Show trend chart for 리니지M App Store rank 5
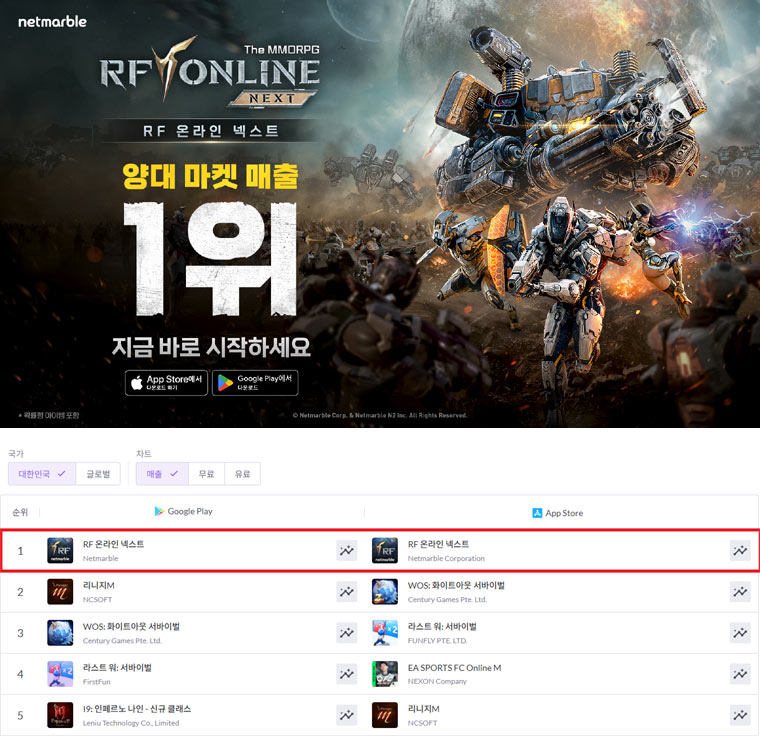 (x=740, y=715)
